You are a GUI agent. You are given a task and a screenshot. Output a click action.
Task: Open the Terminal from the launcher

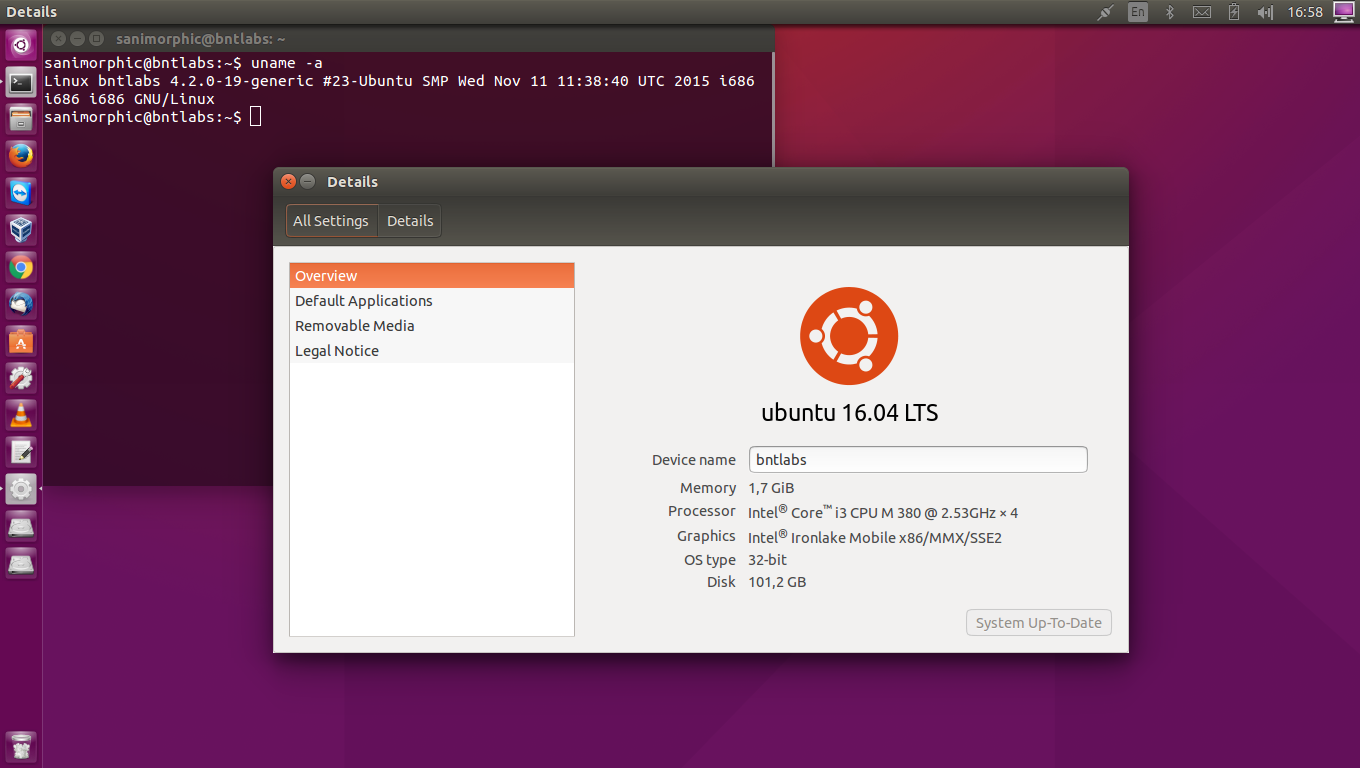[20, 82]
